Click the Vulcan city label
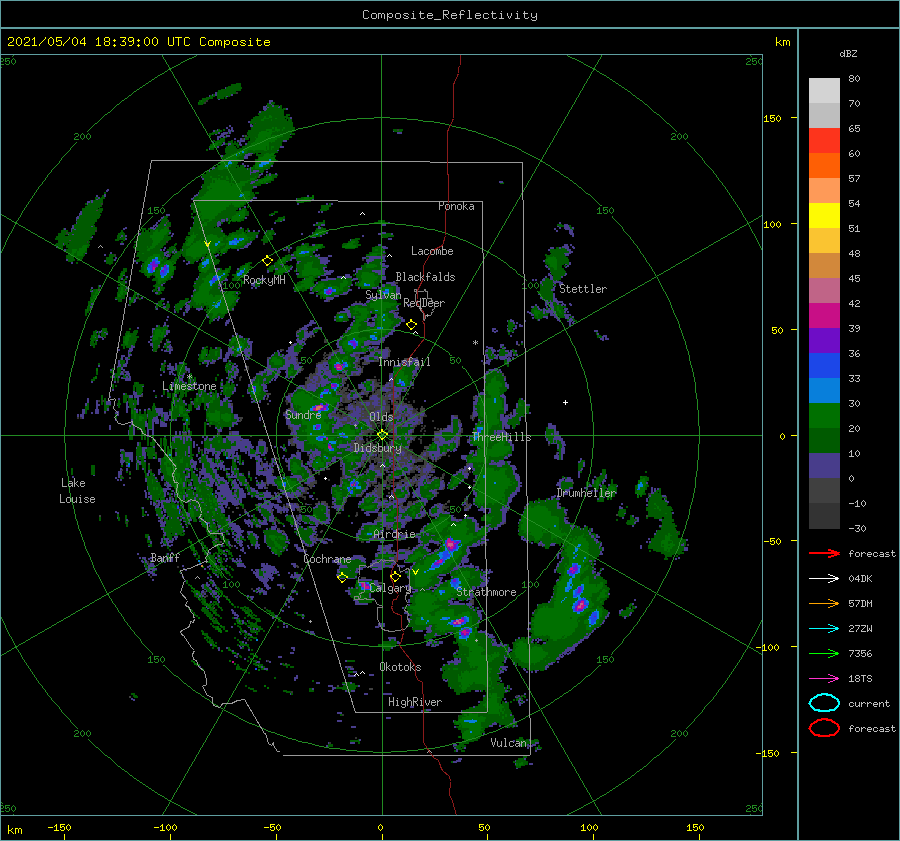Image resolution: width=900 pixels, height=841 pixels. pos(509,743)
